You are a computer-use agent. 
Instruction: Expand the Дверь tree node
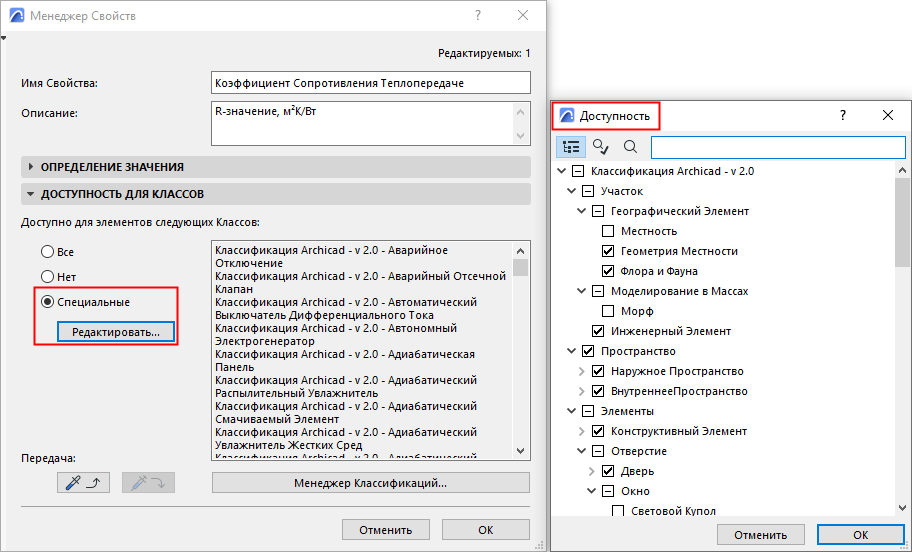click(x=592, y=471)
